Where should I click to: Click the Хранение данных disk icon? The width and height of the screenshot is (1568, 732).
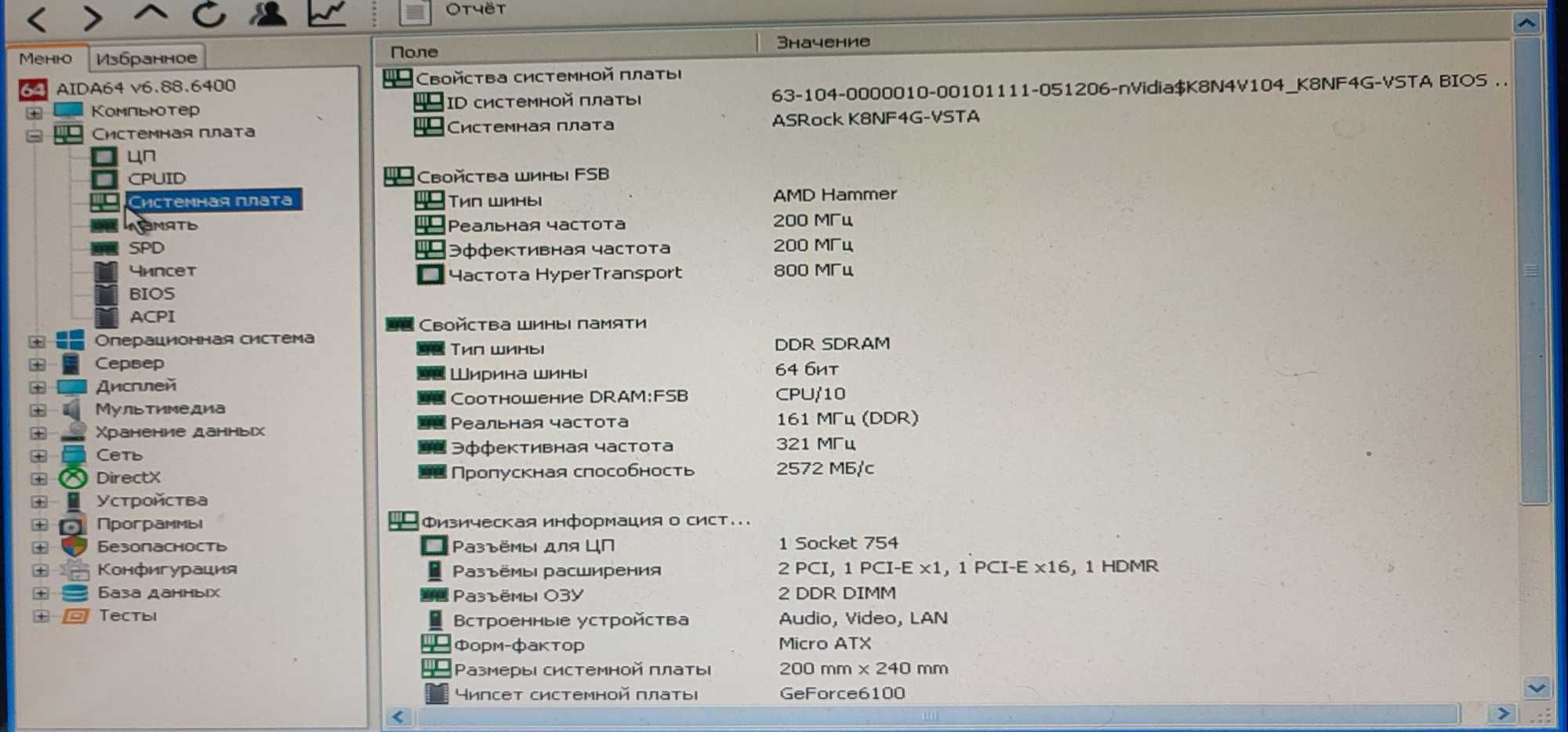coord(74,431)
